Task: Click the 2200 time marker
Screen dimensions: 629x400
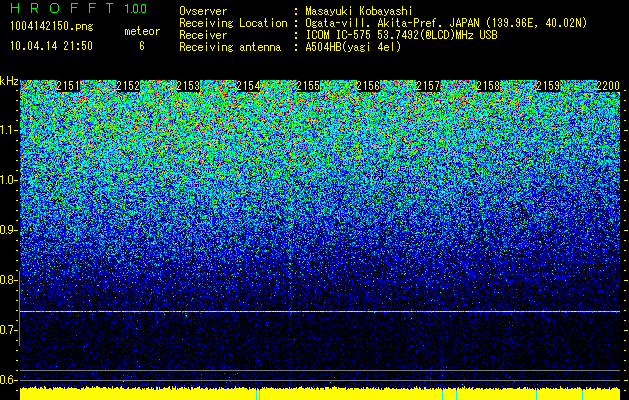Action: (608, 86)
